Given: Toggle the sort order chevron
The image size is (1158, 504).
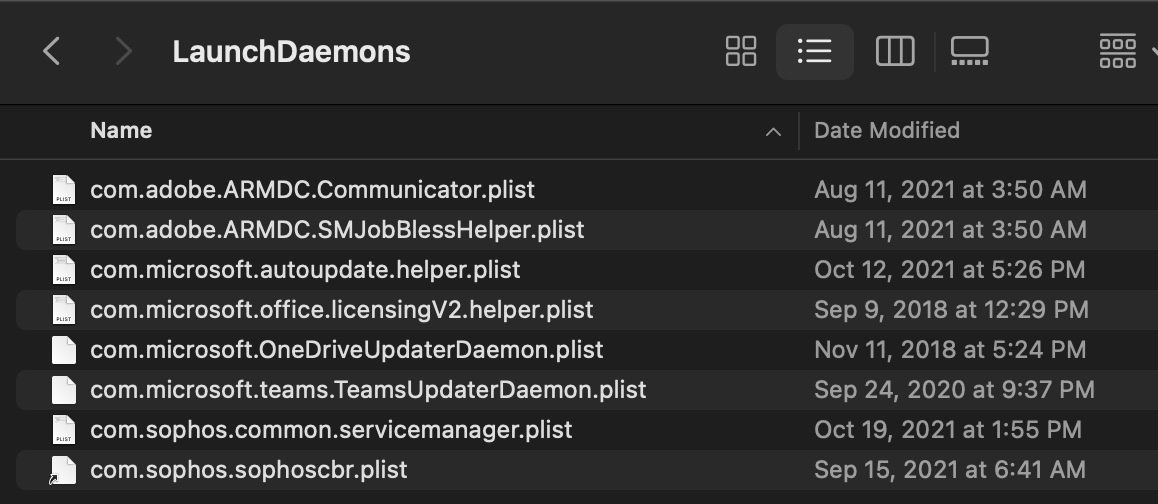Looking at the screenshot, I should point(773,131).
